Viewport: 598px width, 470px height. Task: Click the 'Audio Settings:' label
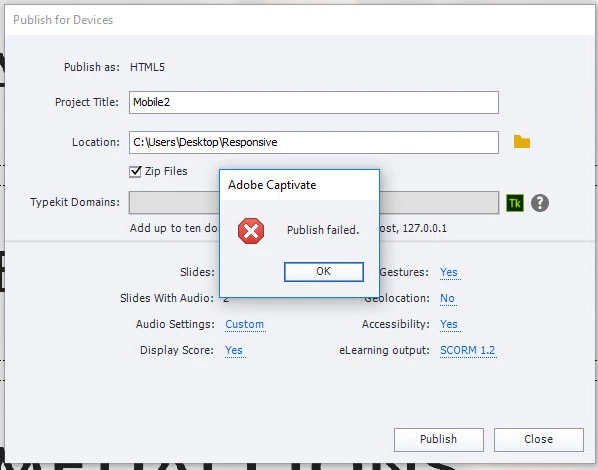175,324
